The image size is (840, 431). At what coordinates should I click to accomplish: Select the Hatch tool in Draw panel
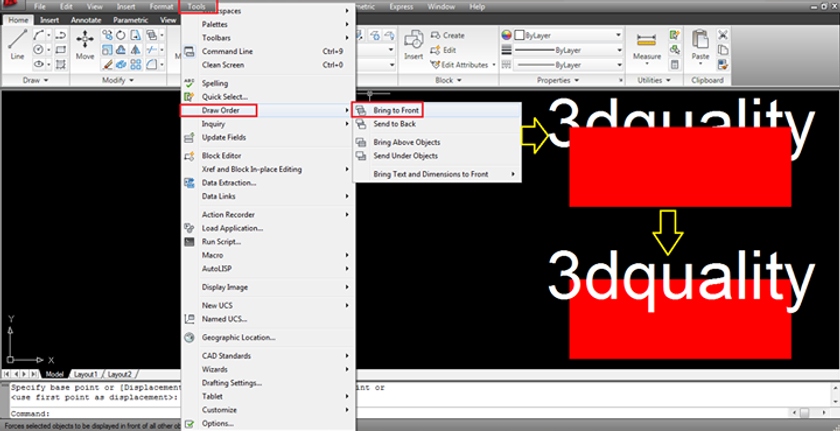(x=61, y=64)
